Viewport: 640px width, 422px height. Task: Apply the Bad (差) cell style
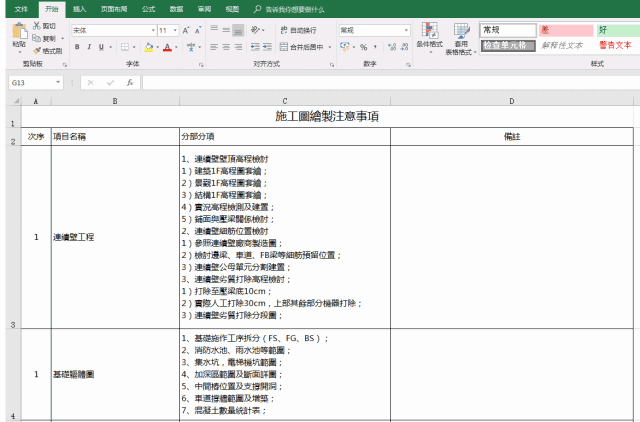(x=566, y=30)
